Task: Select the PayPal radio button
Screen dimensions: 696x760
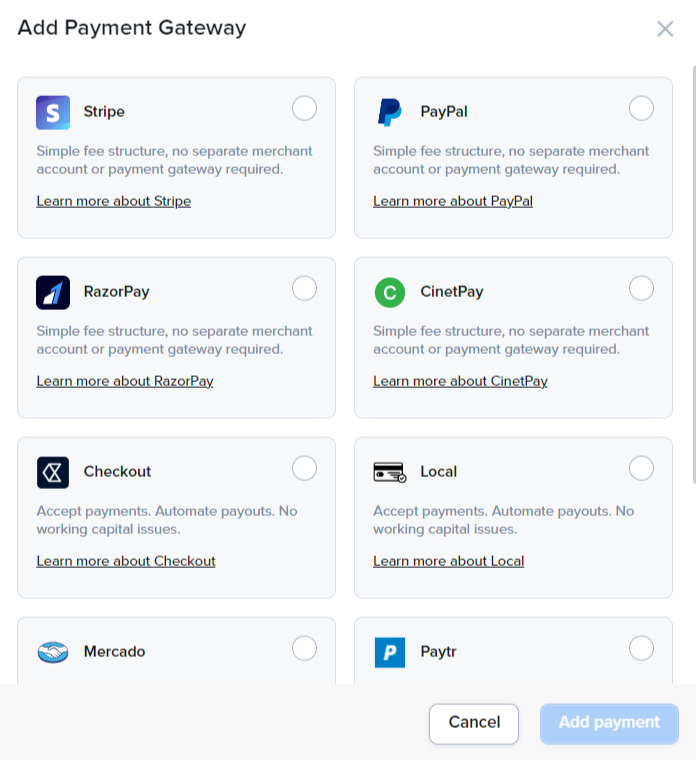Action: (x=641, y=108)
